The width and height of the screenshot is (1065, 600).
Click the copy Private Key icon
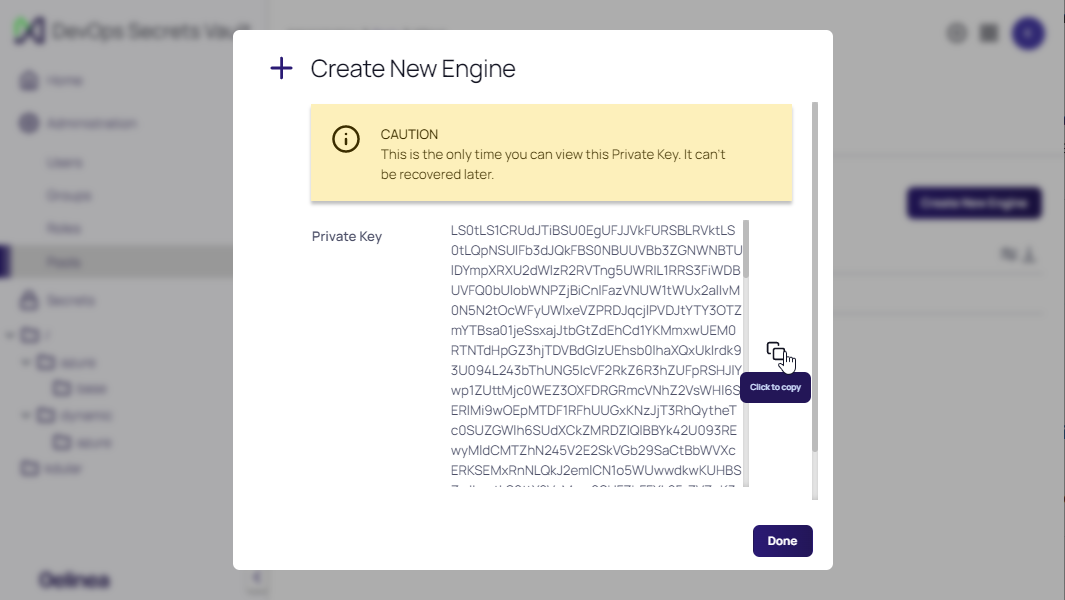[x=776, y=351]
